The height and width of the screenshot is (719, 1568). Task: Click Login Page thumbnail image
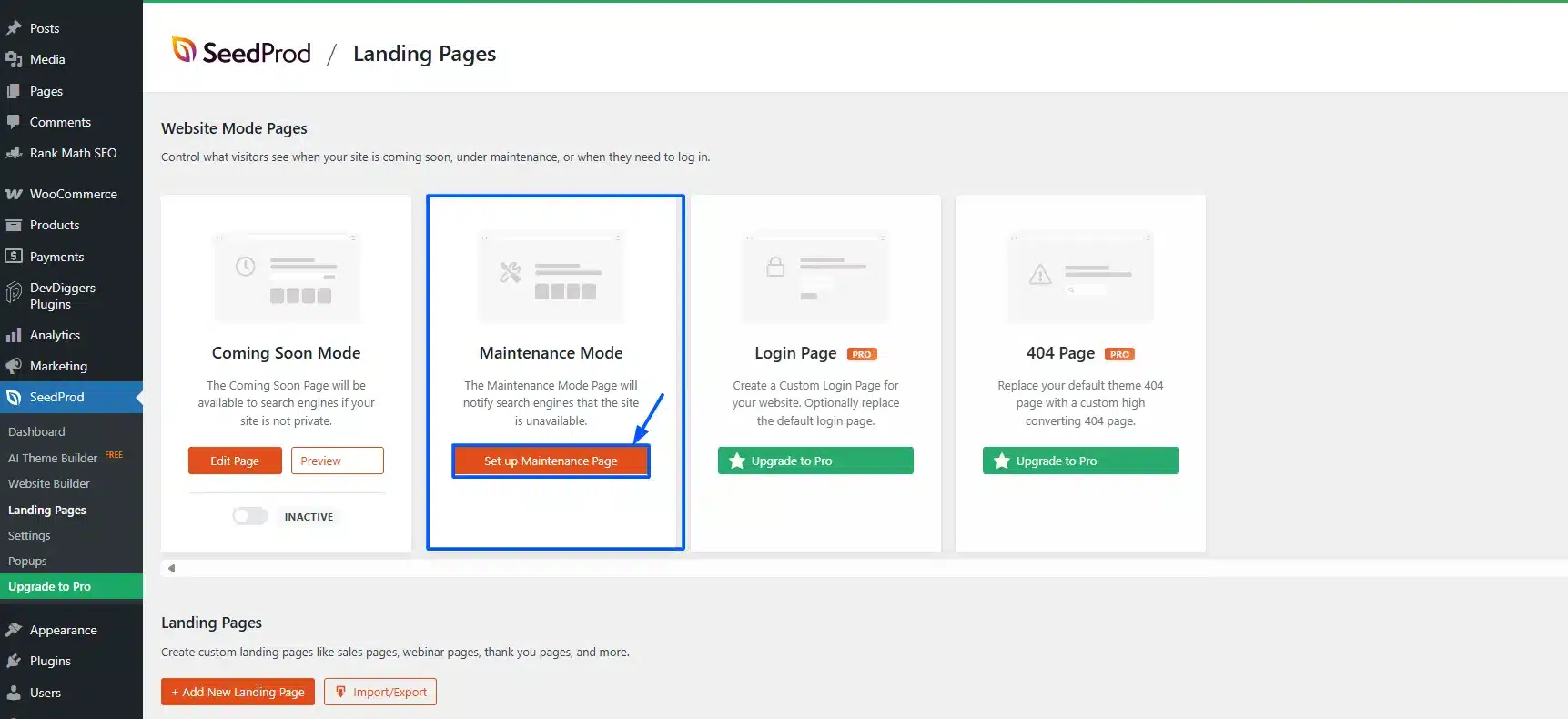click(x=815, y=277)
